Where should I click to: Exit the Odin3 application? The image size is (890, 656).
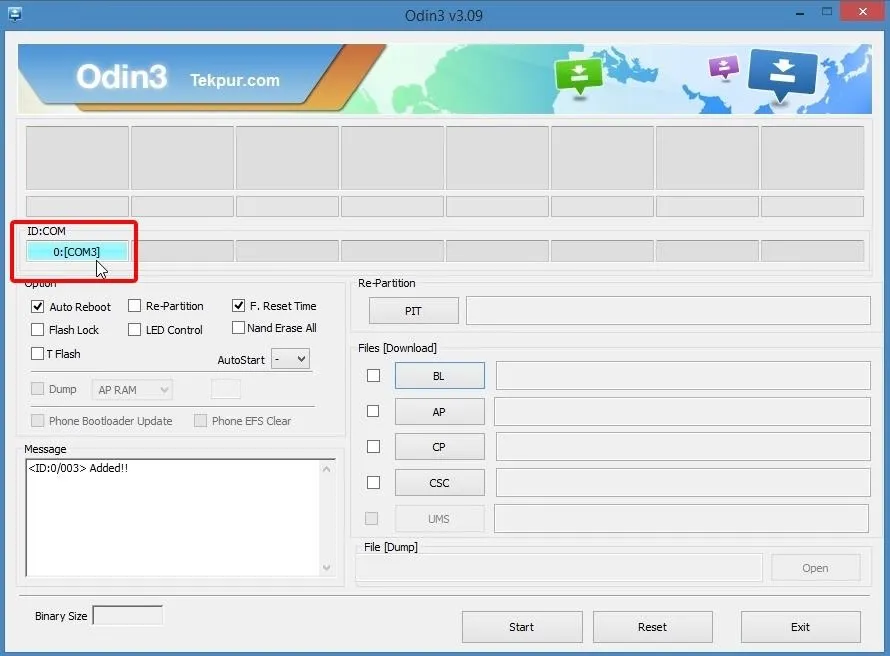point(801,627)
